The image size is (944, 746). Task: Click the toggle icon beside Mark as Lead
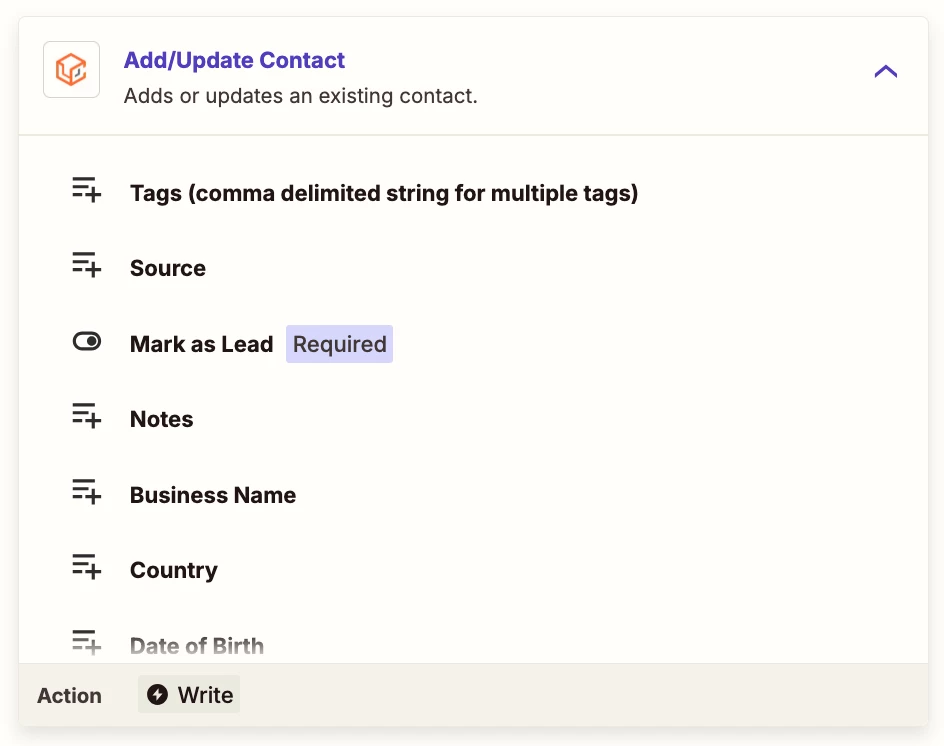coord(87,341)
